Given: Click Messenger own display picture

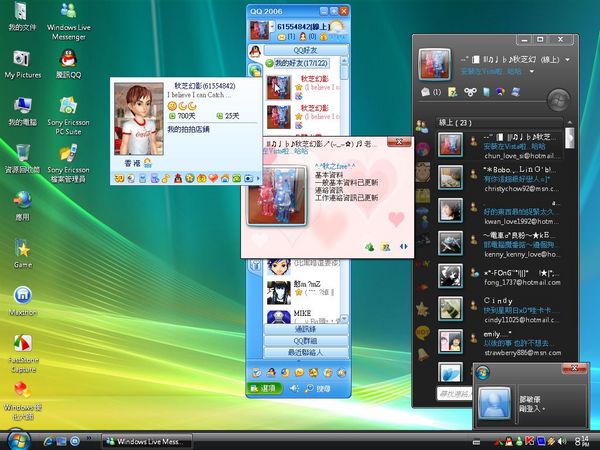Looking at the screenshot, I should pyautogui.click(x=434, y=64).
